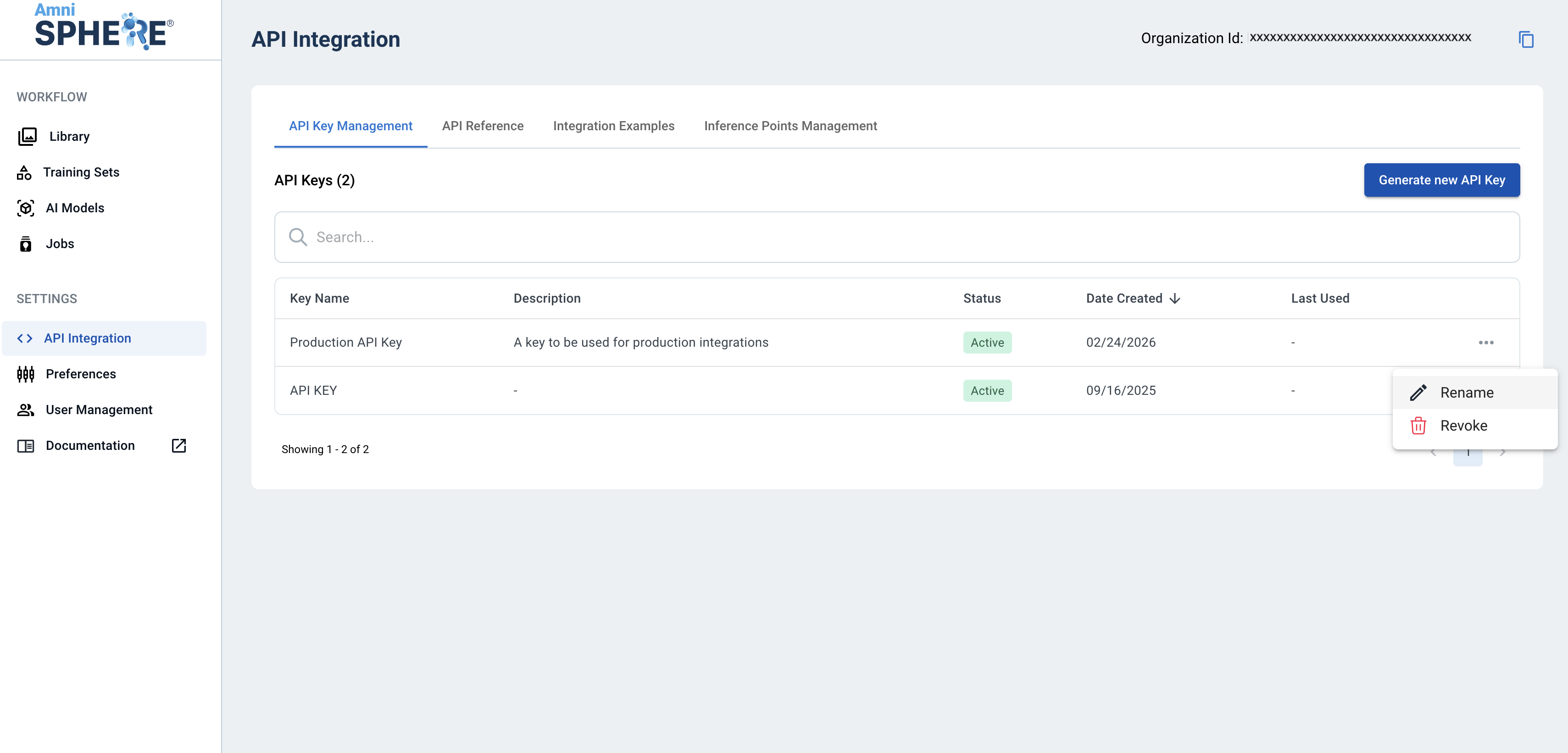Copy the Organization Id with copy icon
1568x753 pixels.
pos(1525,39)
